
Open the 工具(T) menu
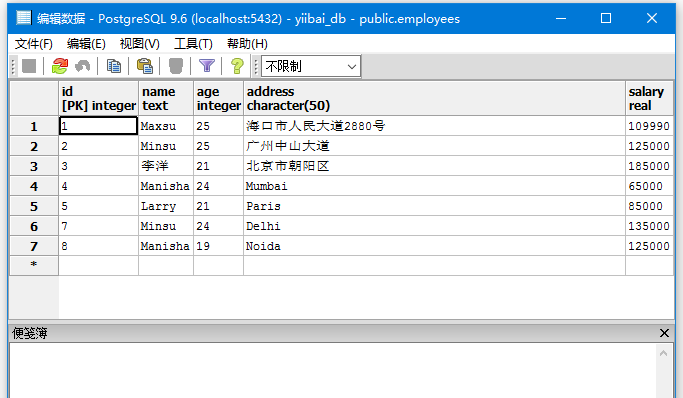click(193, 44)
